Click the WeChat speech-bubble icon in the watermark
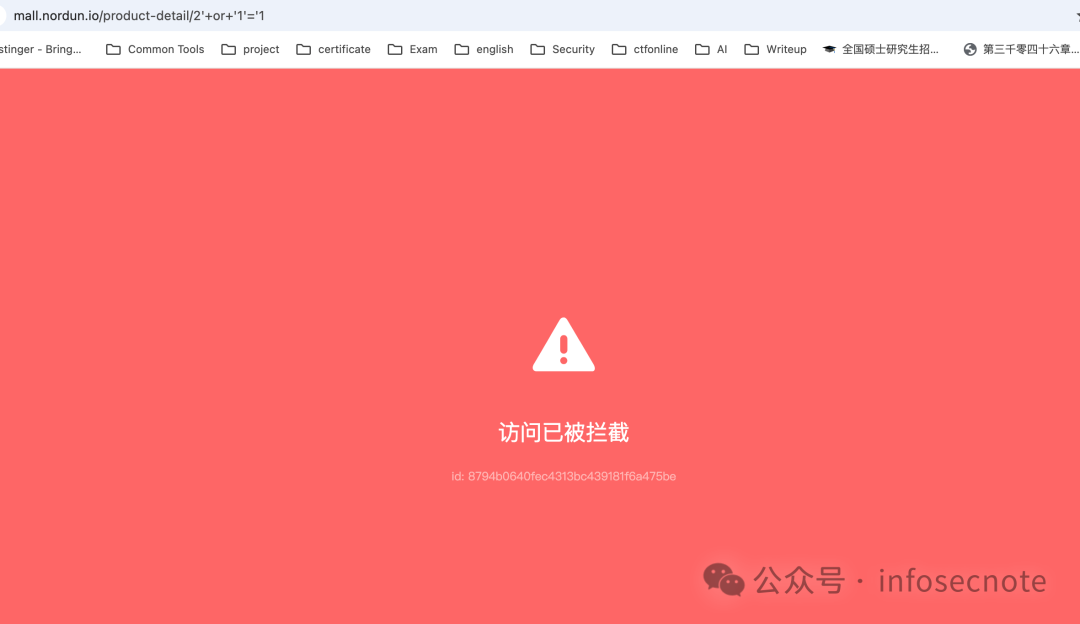Screen dimensions: 1080x624 [x=725, y=580]
